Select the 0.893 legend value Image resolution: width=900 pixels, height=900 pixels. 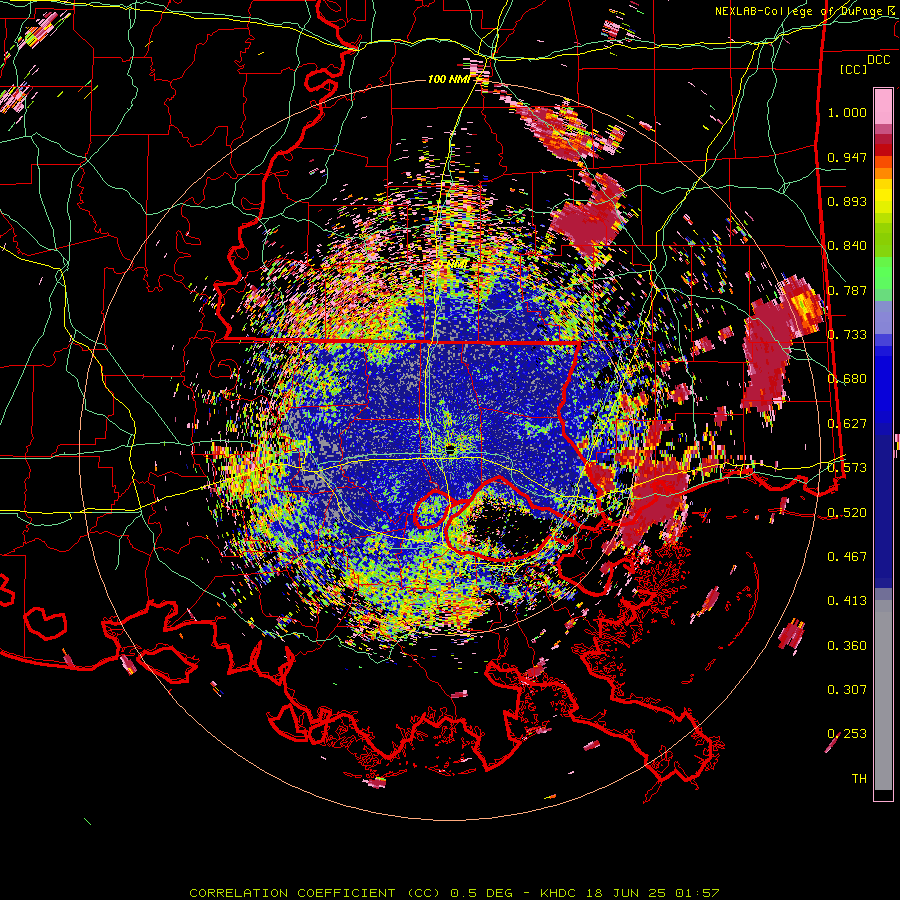click(847, 201)
